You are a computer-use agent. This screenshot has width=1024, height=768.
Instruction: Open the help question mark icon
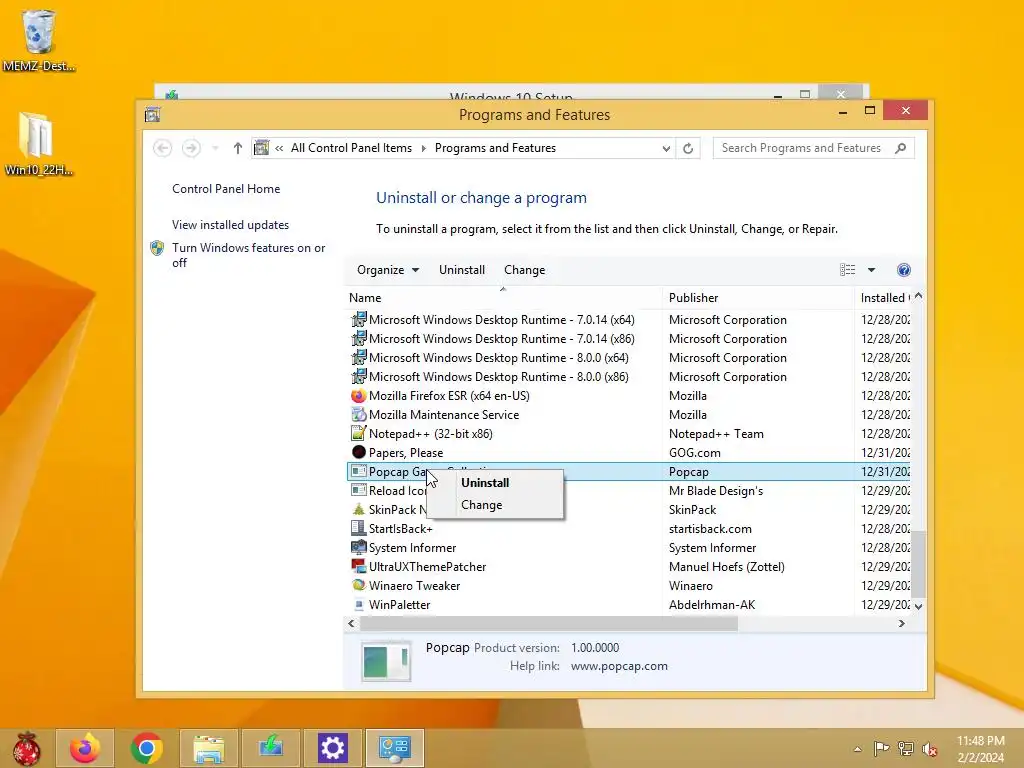pos(904,270)
